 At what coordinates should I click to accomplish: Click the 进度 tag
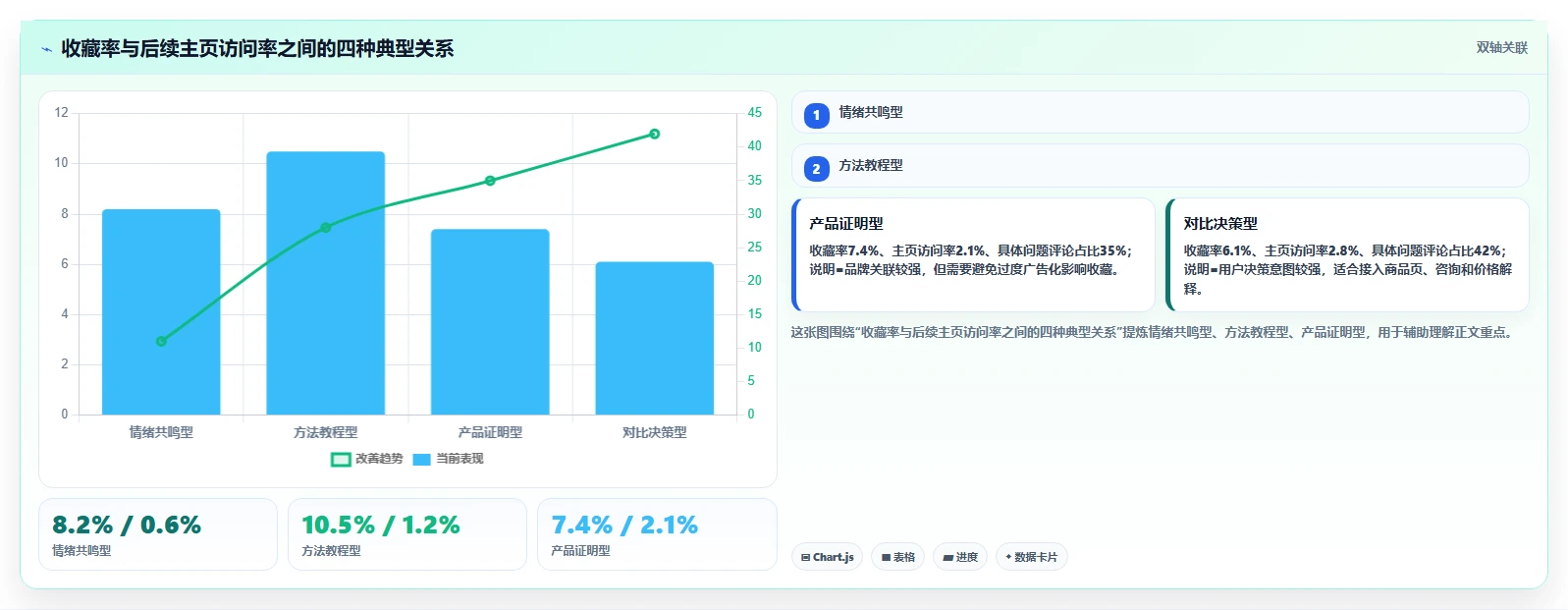(x=960, y=557)
